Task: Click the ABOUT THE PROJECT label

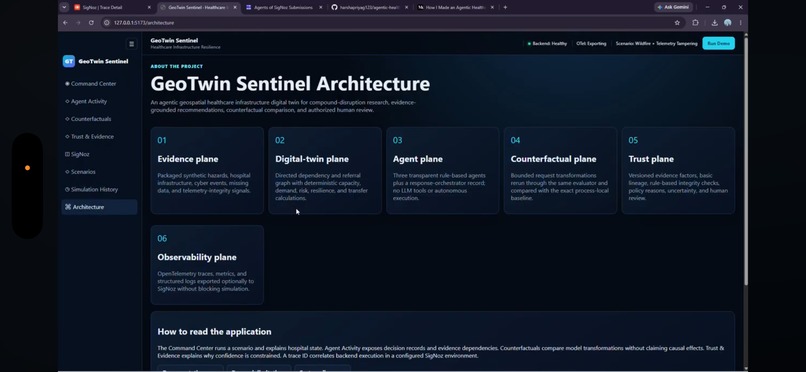Action: click(x=177, y=66)
